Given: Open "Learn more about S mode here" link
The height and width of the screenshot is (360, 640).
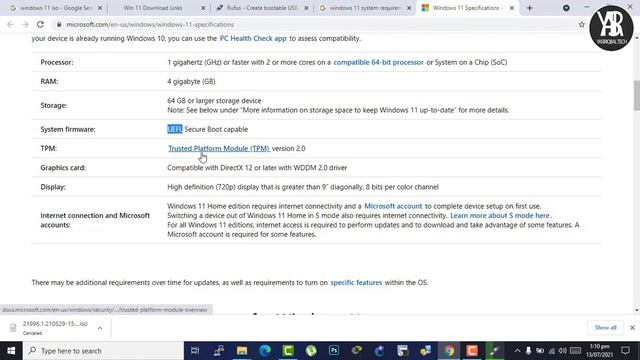Looking at the screenshot, I should pyautogui.click(x=500, y=216).
